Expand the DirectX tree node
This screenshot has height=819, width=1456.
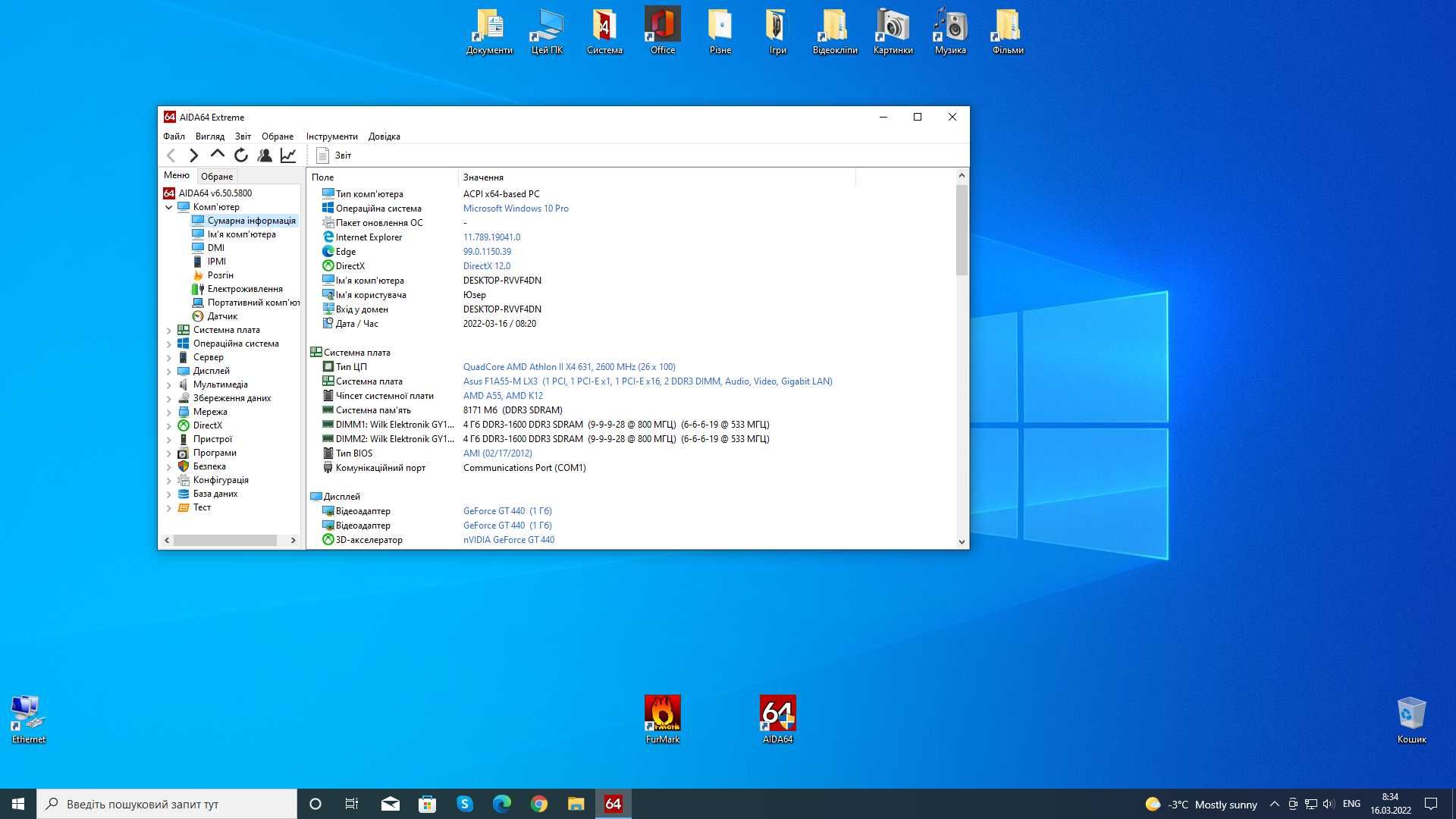168,425
